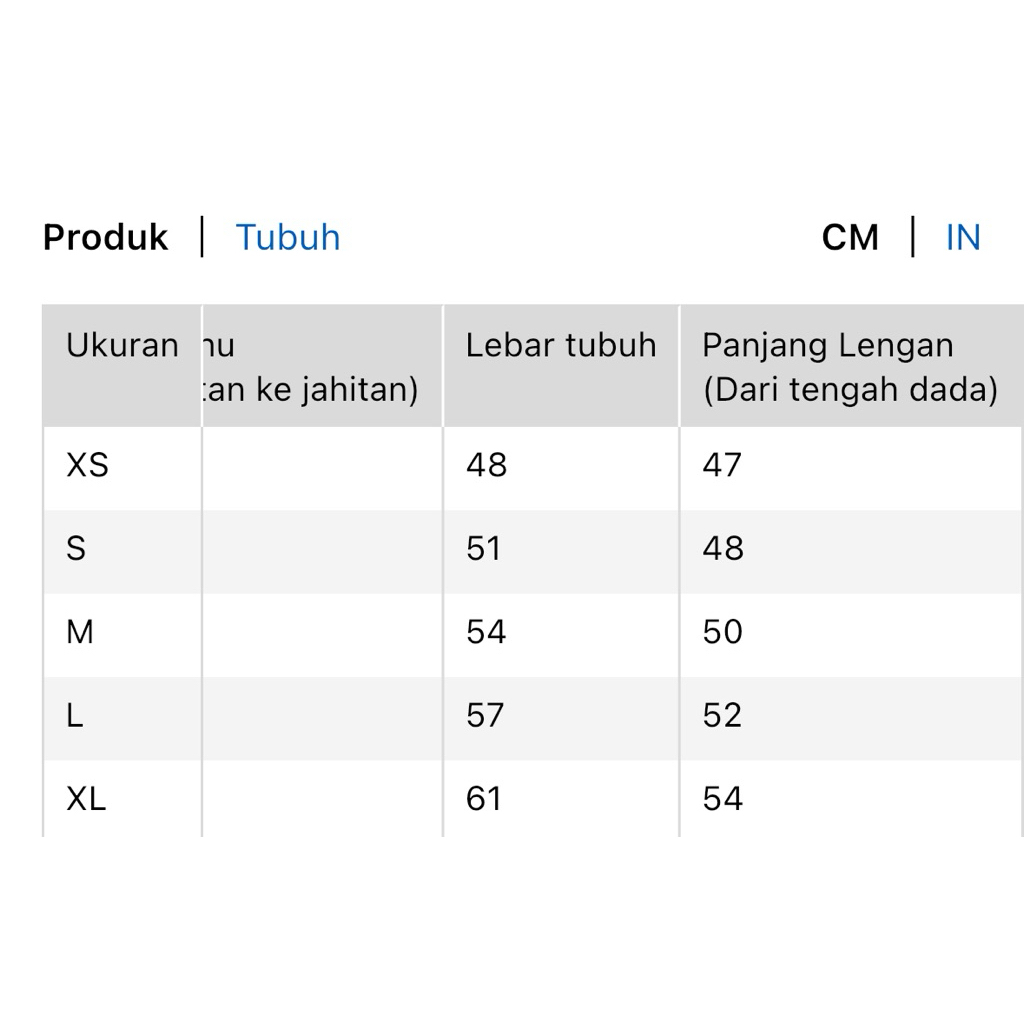The width and height of the screenshot is (1024, 1024).
Task: Select the XS size row
Action: 88,465
